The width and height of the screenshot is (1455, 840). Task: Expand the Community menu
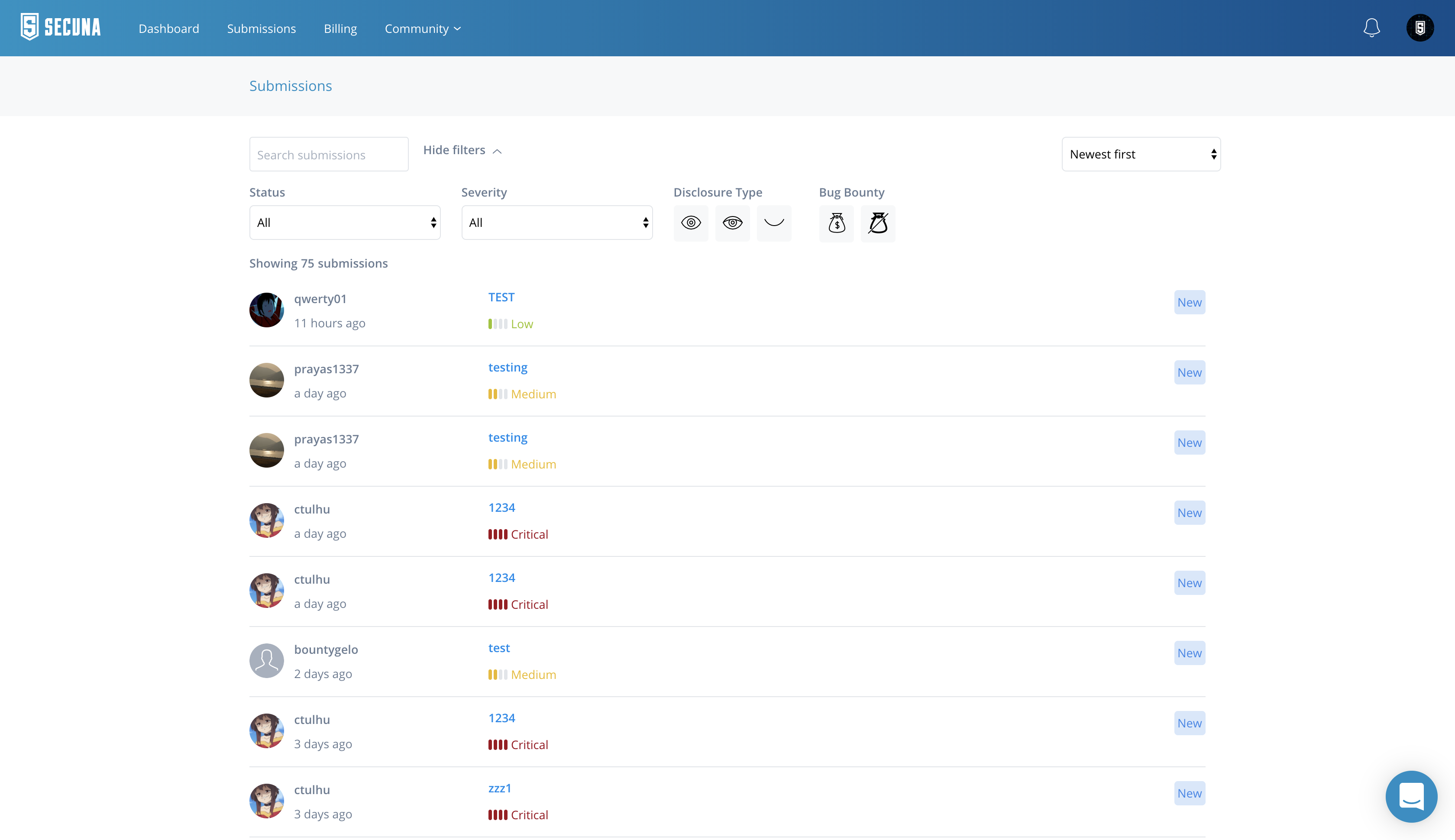point(422,29)
